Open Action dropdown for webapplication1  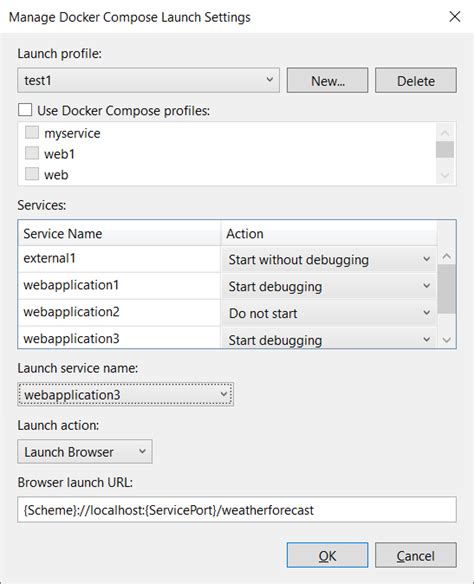click(x=329, y=286)
